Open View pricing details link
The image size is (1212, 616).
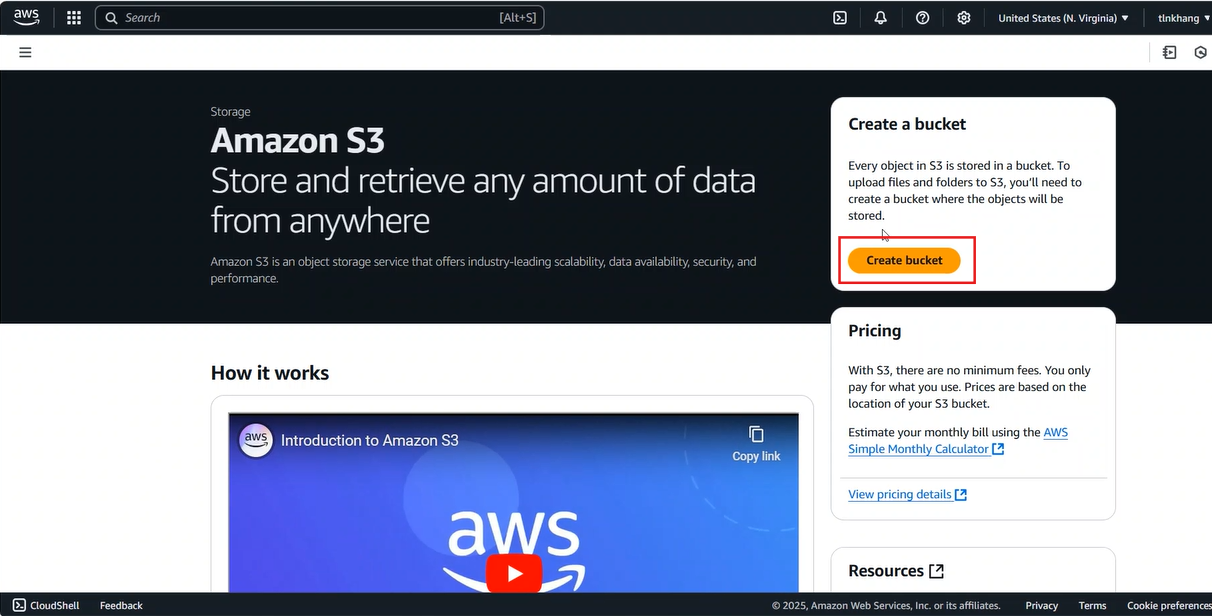point(907,494)
